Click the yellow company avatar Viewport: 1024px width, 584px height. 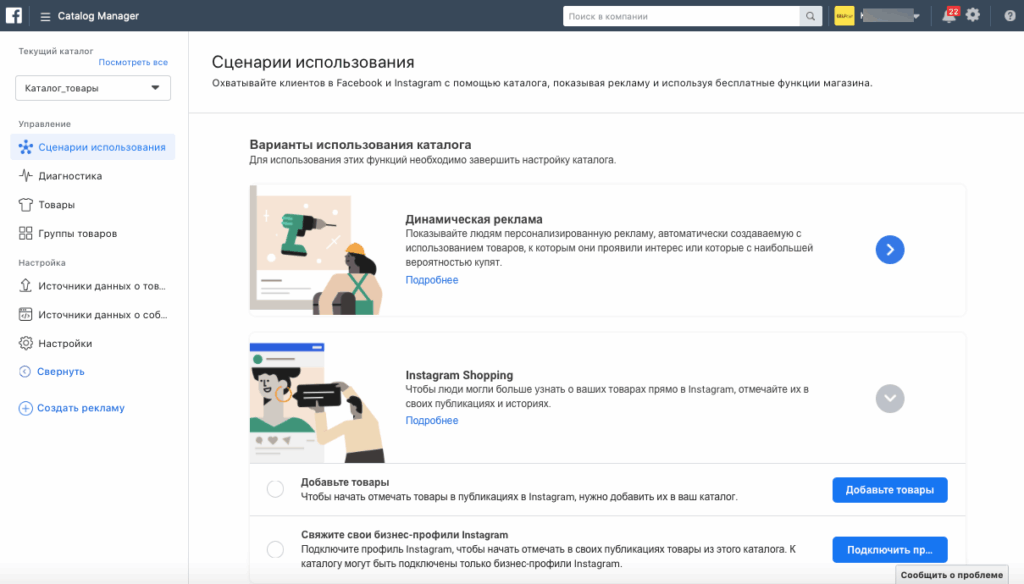coord(844,16)
